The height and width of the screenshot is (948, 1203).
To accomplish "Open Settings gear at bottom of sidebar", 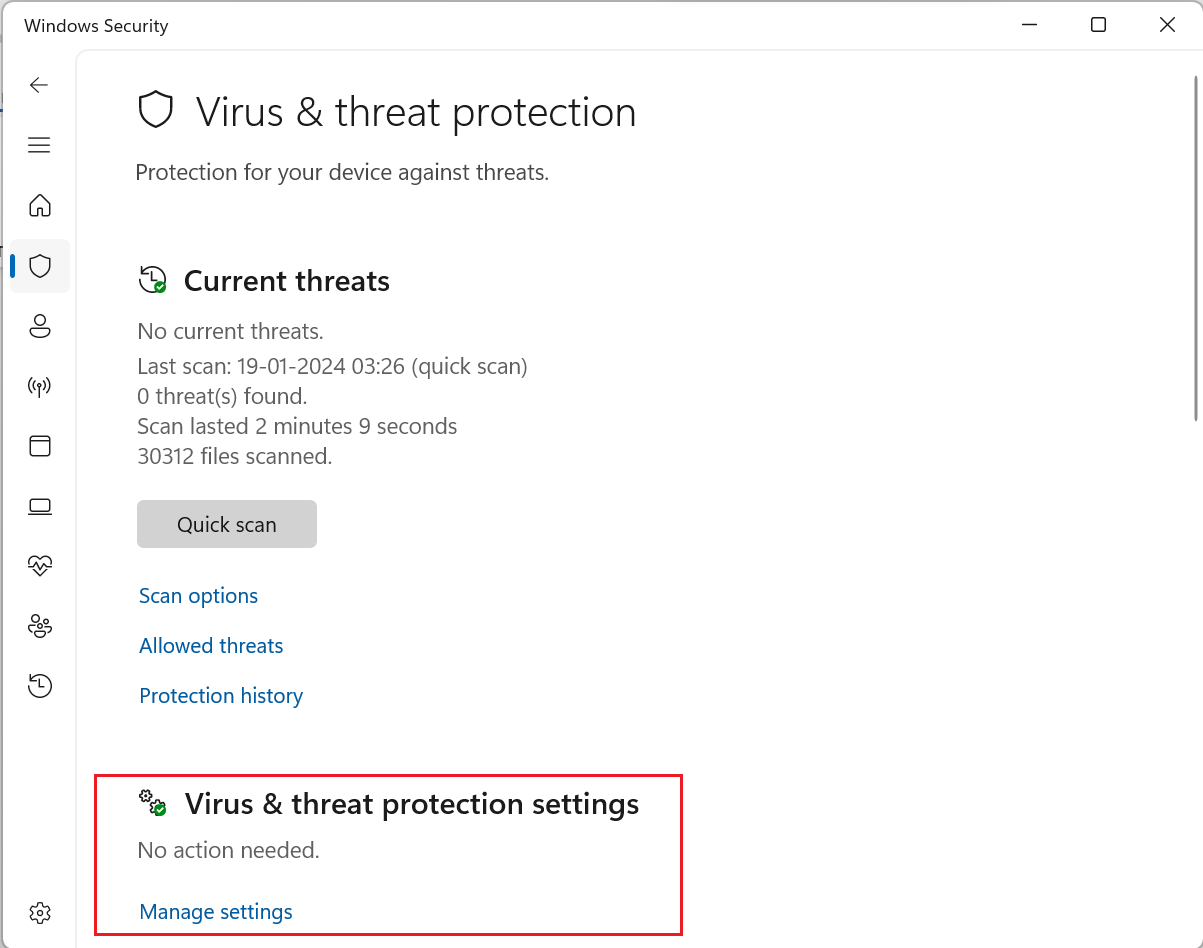I will (39, 913).
